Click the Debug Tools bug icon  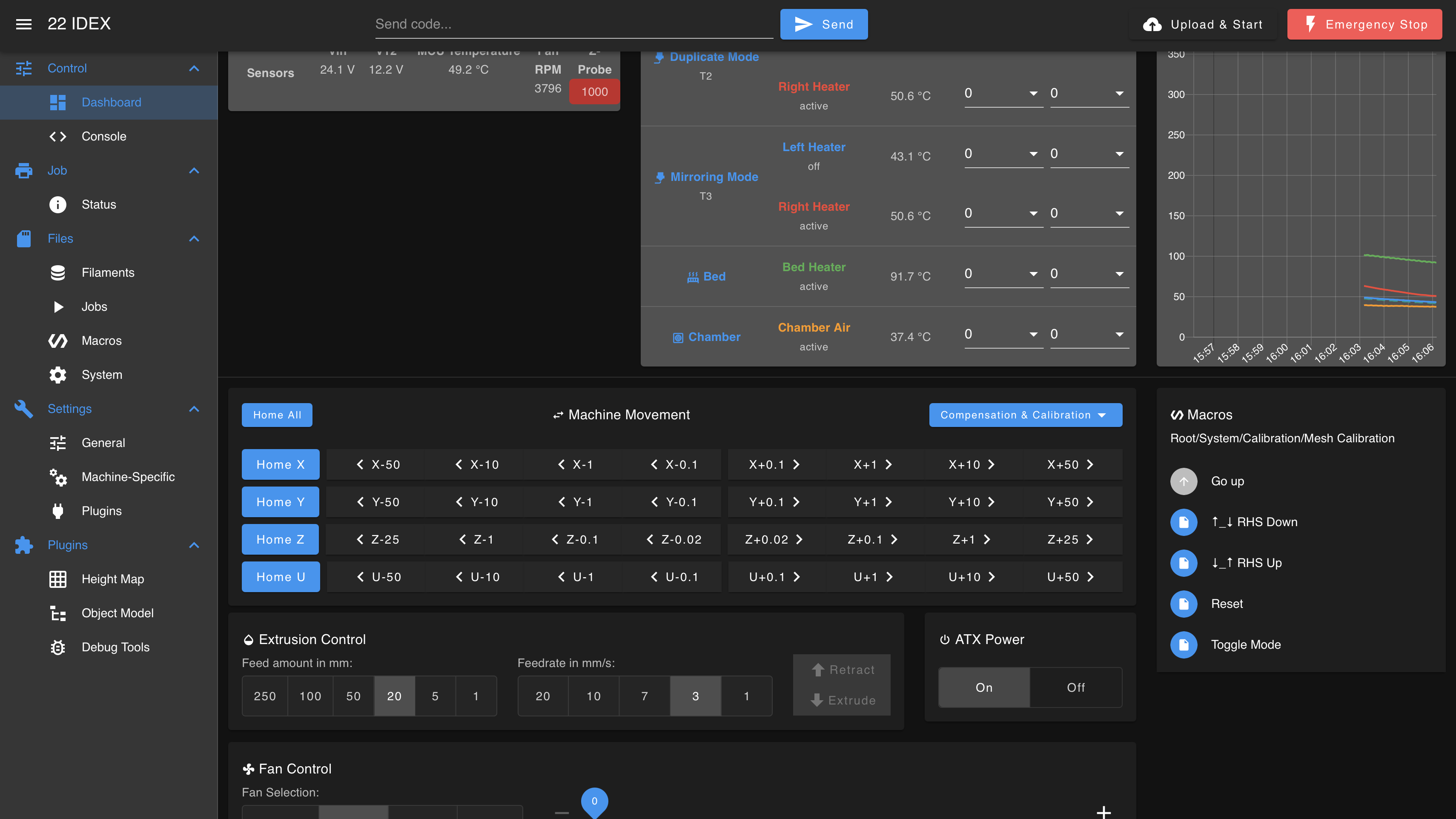(57, 647)
